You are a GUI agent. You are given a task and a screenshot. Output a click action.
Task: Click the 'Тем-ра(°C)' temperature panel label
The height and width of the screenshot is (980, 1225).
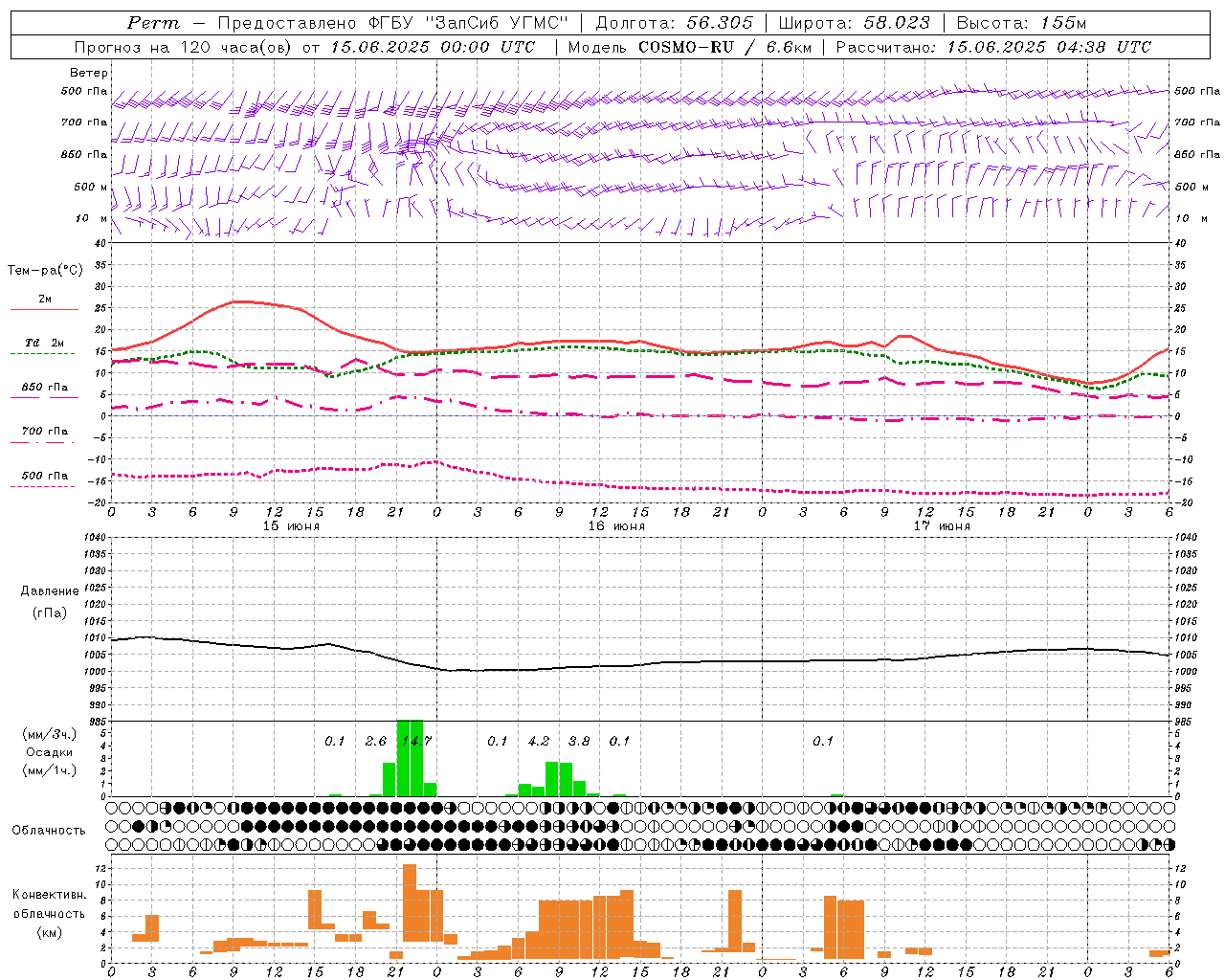pyautogui.click(x=45, y=271)
